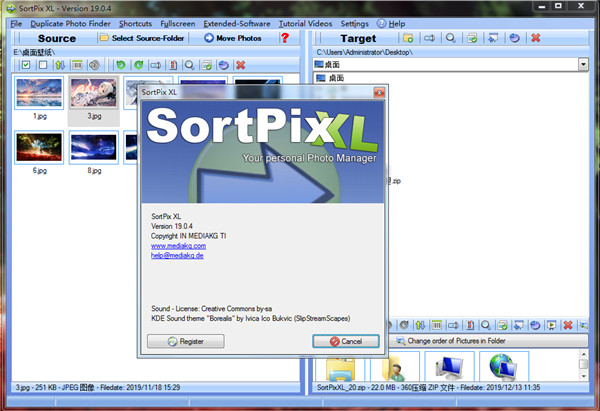
Task: Click magnifier icon in Source toolbar
Action: click(189, 65)
